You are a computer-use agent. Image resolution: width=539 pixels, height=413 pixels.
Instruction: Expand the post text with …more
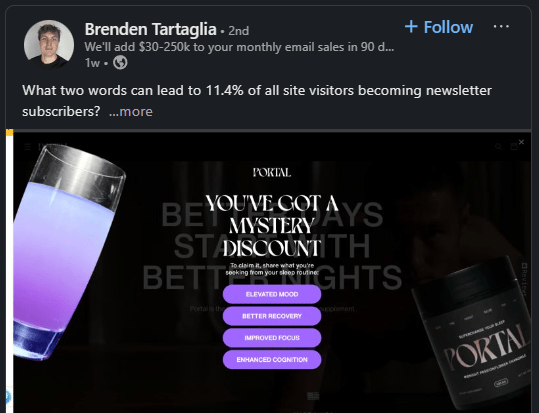pos(131,111)
